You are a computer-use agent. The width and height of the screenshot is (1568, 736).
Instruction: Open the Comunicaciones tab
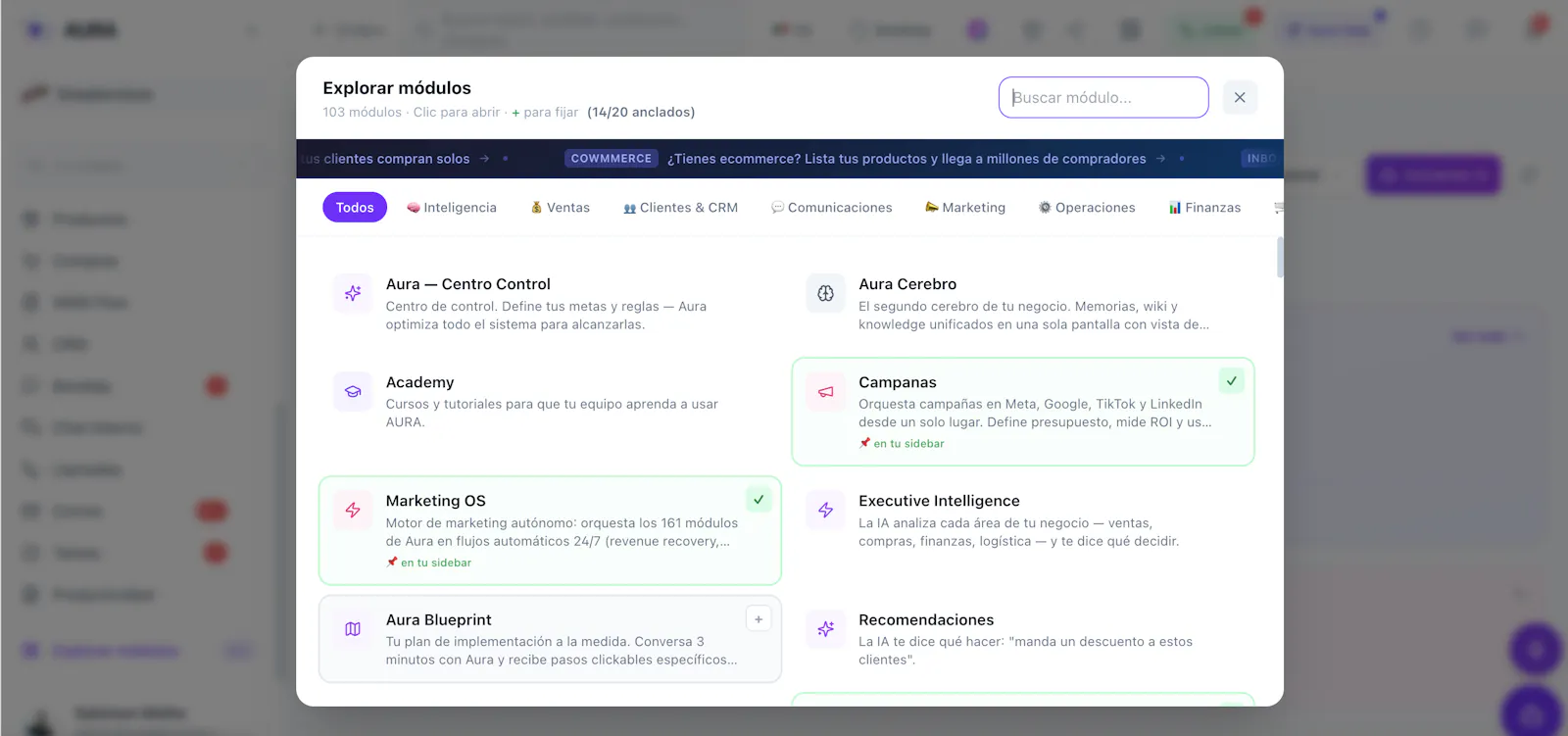[x=832, y=208]
